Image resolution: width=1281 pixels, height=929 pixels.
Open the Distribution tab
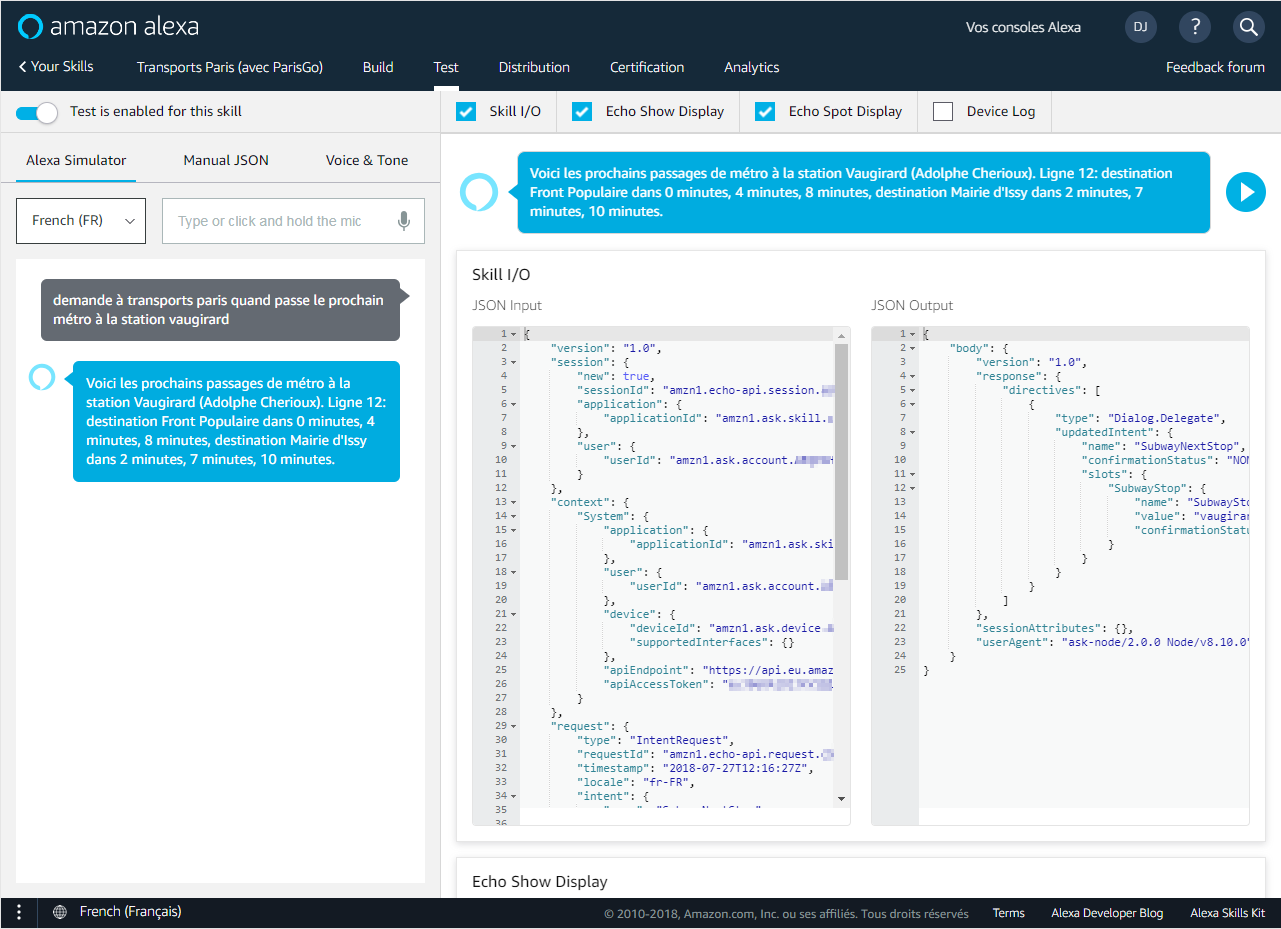(x=534, y=67)
